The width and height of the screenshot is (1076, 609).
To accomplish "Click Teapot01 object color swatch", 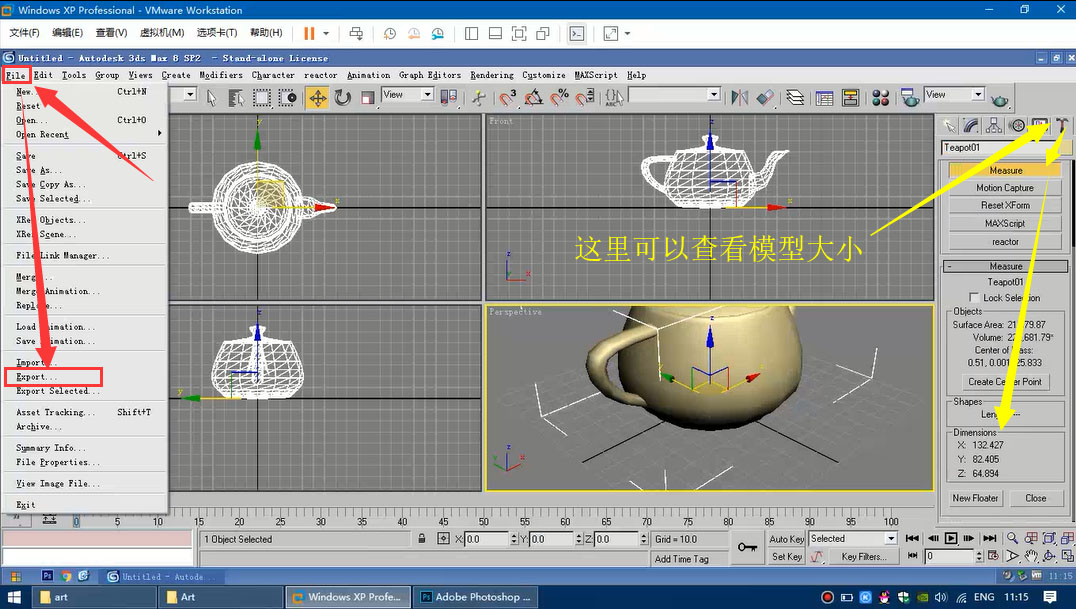I will pyautogui.click(x=1066, y=148).
